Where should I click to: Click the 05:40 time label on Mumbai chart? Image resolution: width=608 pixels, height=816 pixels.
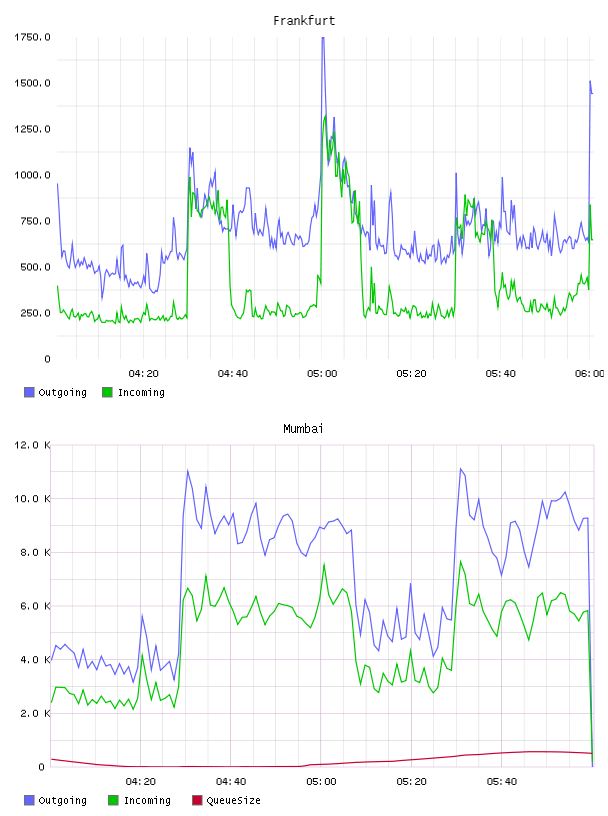tap(502, 782)
